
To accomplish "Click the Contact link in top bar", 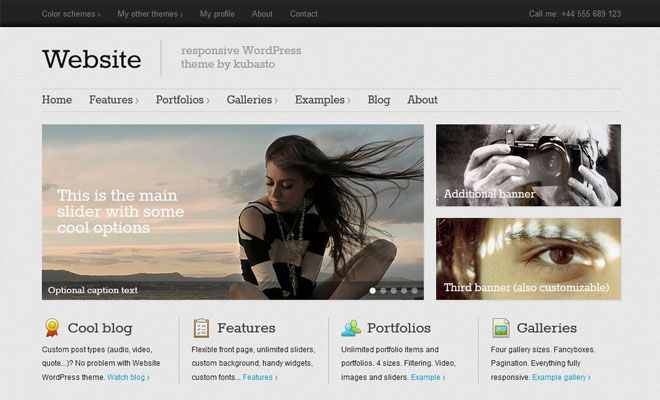I will pos(304,14).
